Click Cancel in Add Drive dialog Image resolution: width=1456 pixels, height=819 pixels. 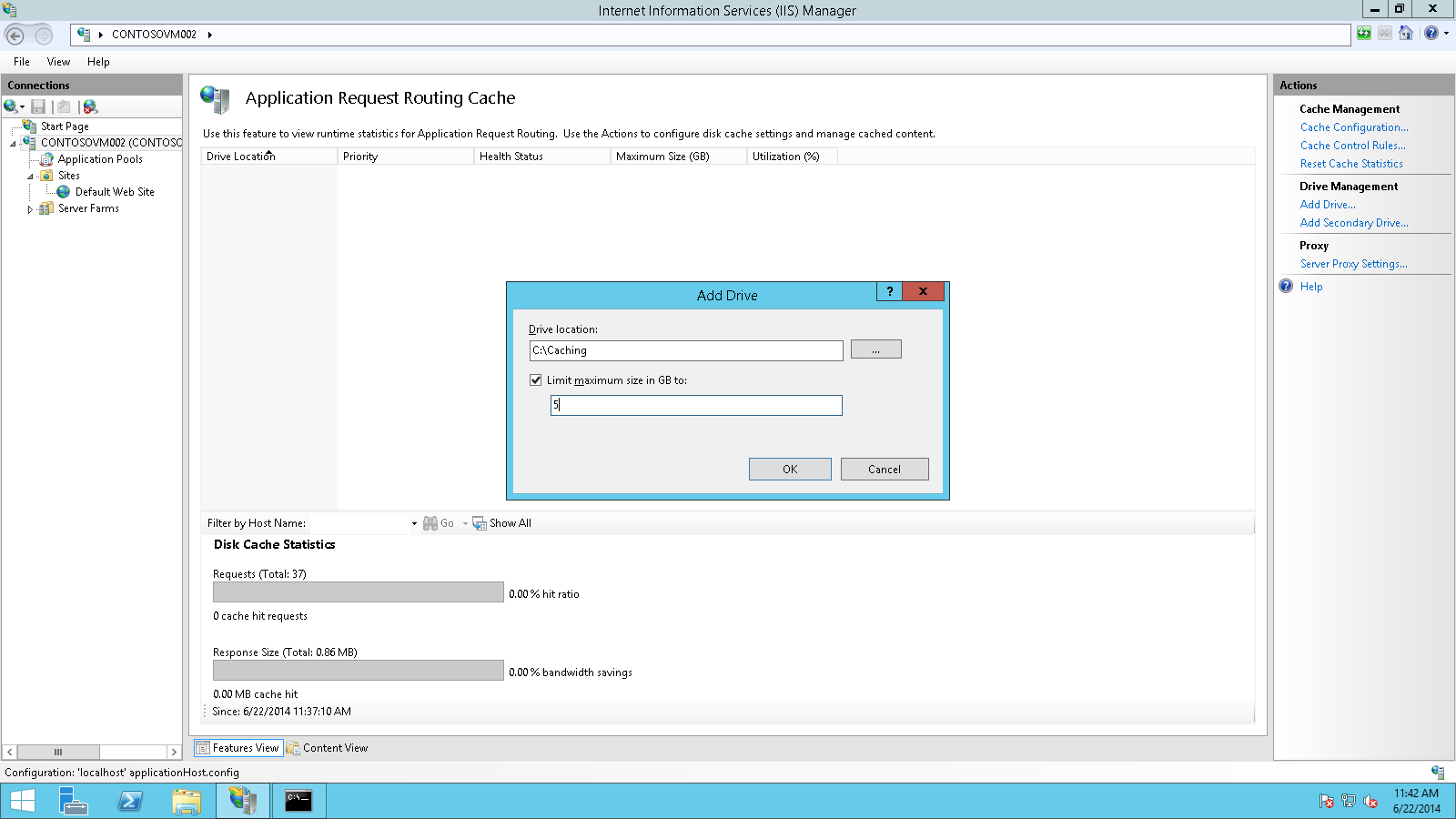(885, 469)
